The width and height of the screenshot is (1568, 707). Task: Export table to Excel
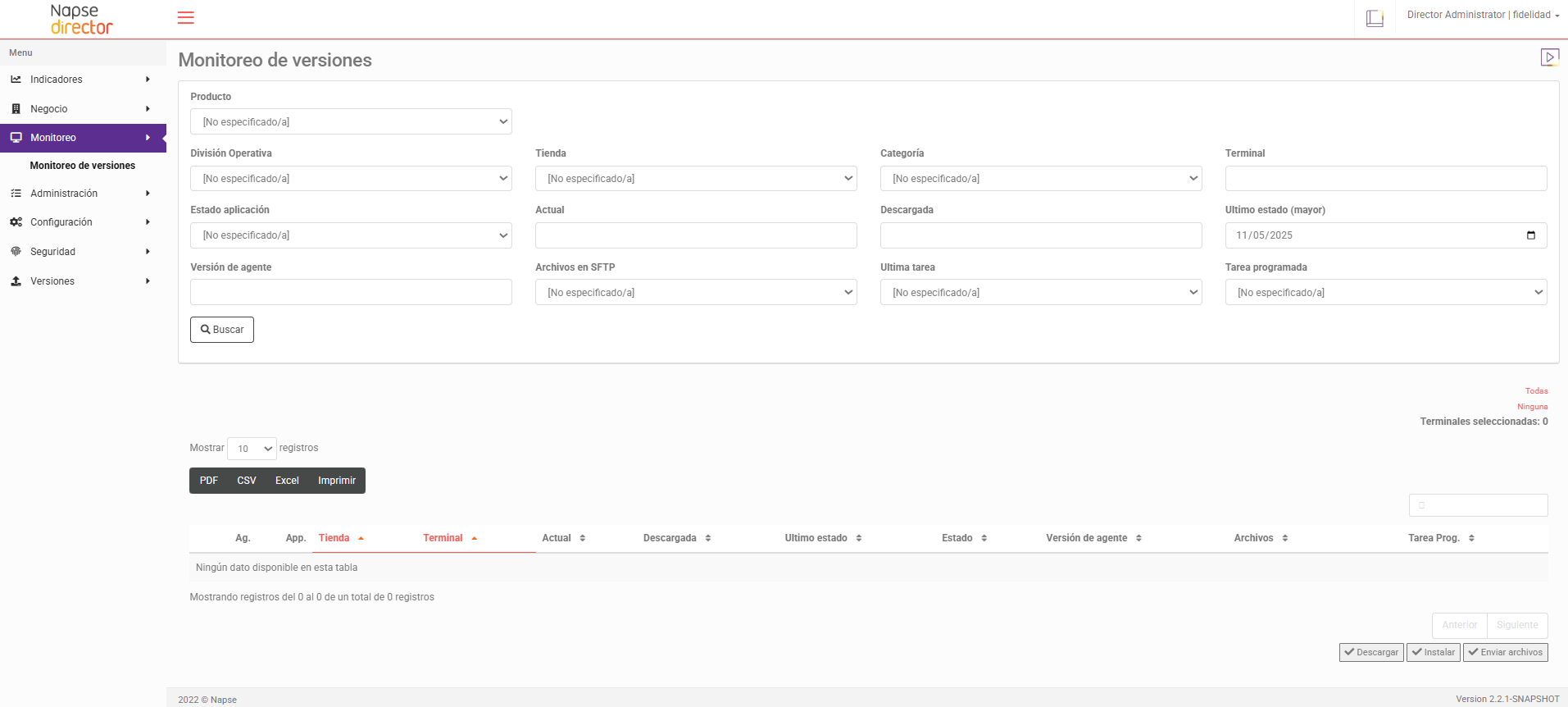coord(287,481)
